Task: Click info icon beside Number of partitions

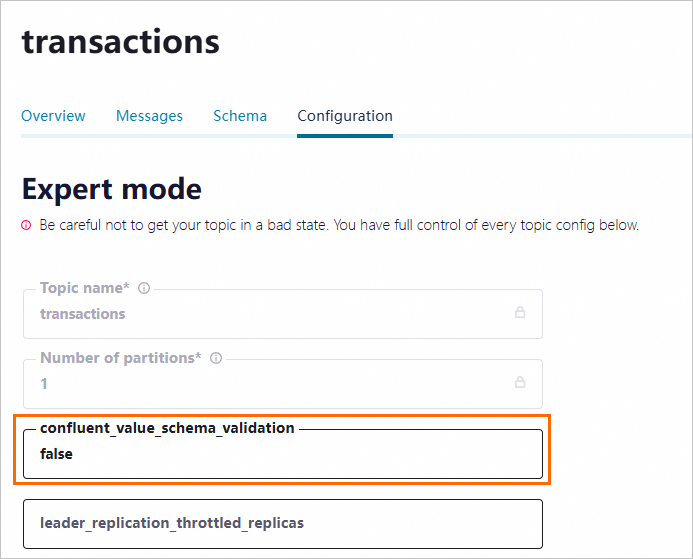Action: 216,358
